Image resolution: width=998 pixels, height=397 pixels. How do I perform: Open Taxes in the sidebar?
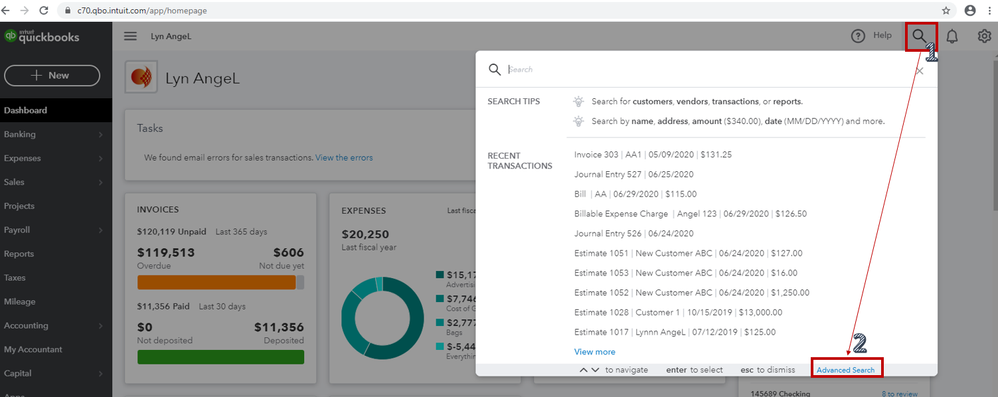coord(15,277)
